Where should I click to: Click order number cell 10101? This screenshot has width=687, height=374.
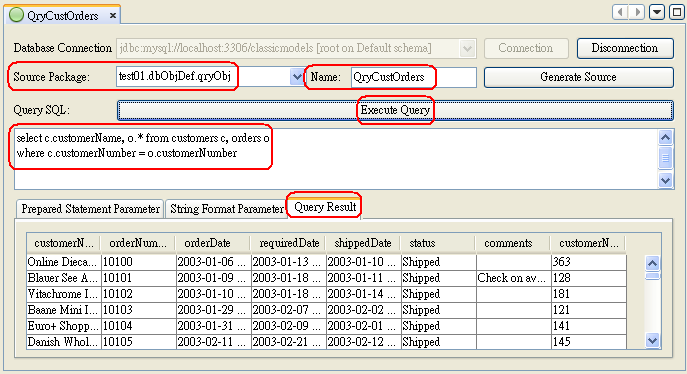(138, 278)
